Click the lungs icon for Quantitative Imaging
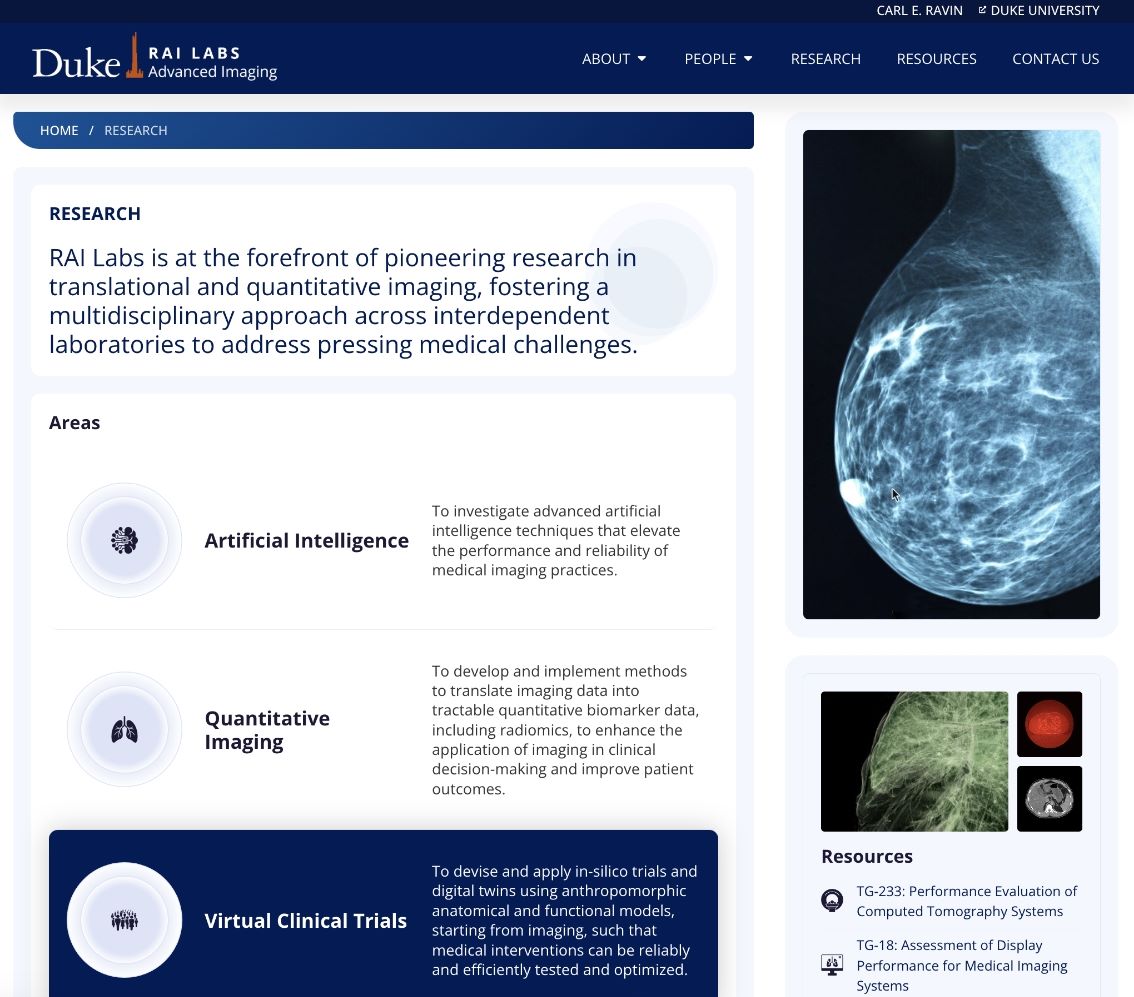This screenshot has width=1134, height=997. 124,729
